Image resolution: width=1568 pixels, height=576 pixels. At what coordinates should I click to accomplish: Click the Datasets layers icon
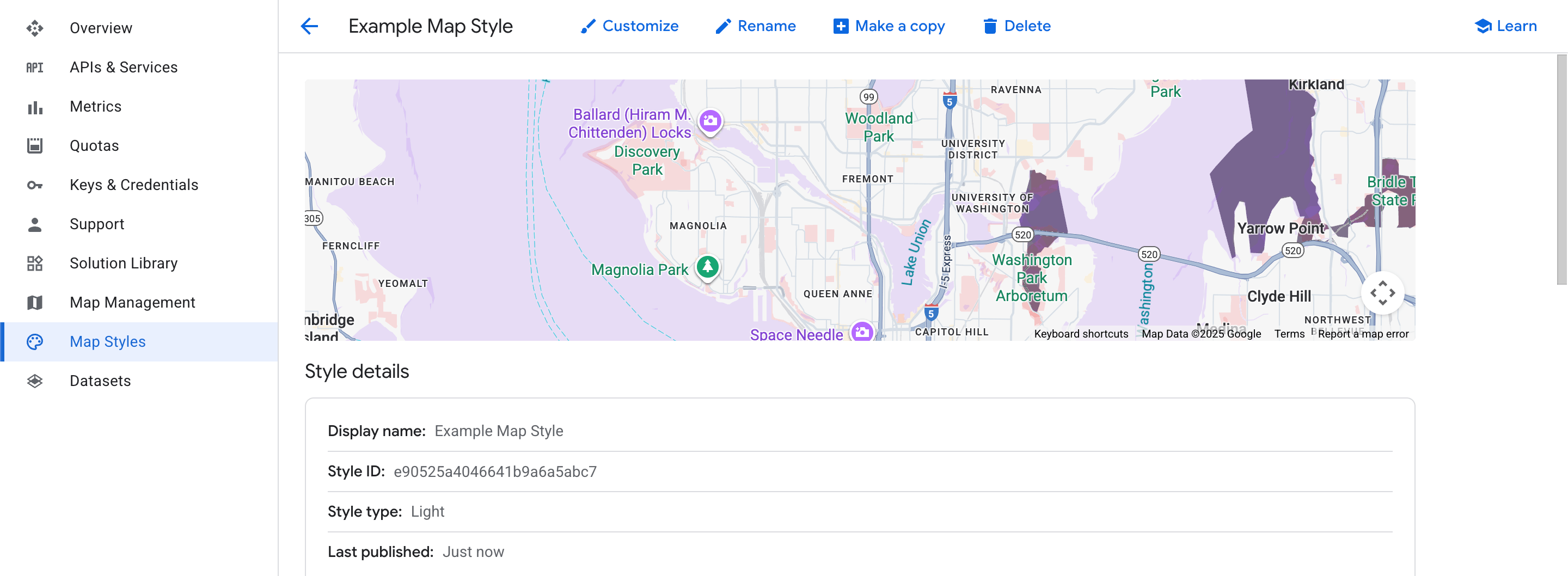click(35, 381)
